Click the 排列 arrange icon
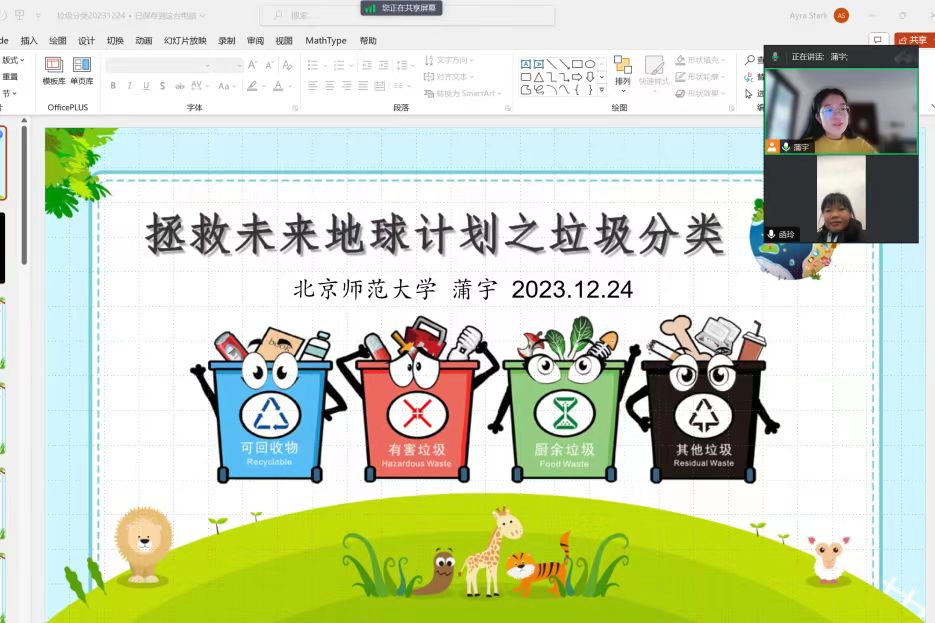Viewport: 935px width, 623px height. pos(622,71)
